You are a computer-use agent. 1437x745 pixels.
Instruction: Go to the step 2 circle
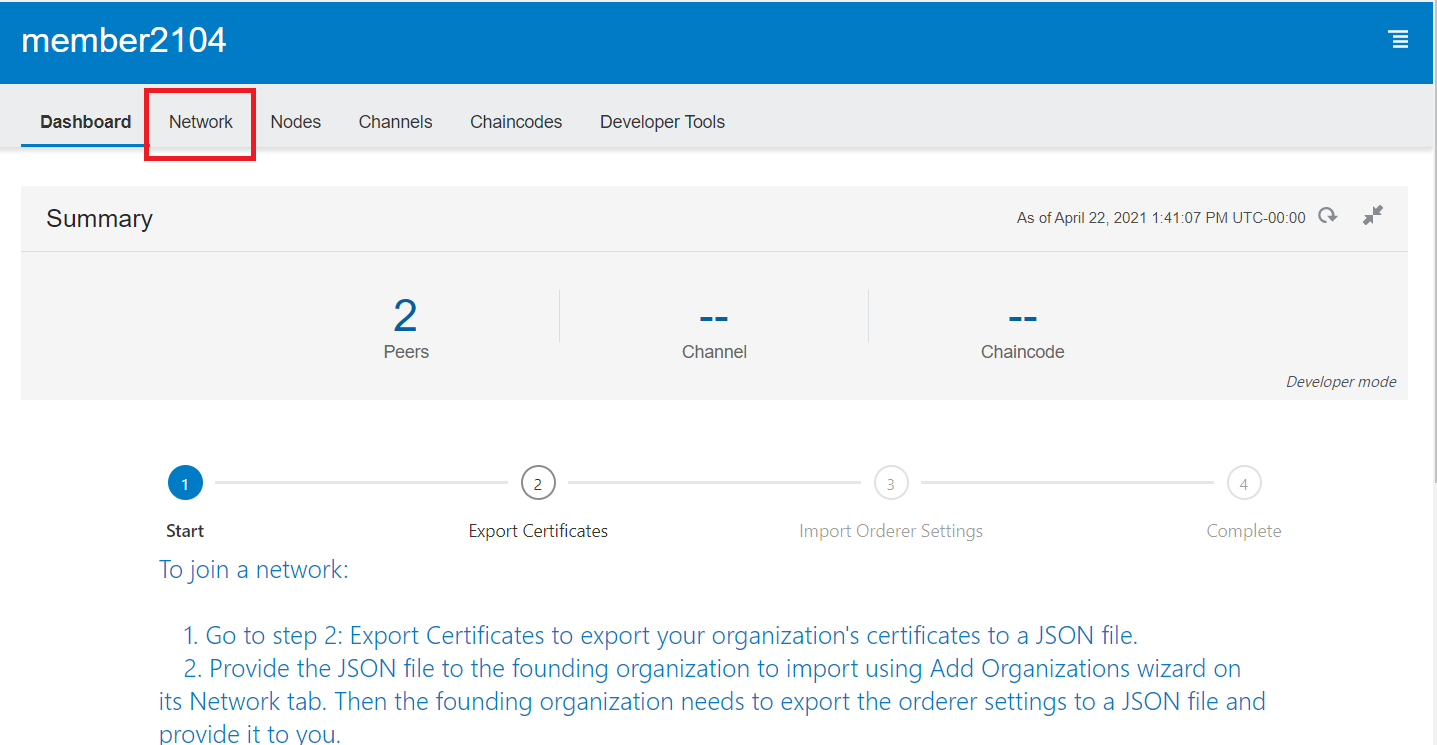pyautogui.click(x=538, y=484)
